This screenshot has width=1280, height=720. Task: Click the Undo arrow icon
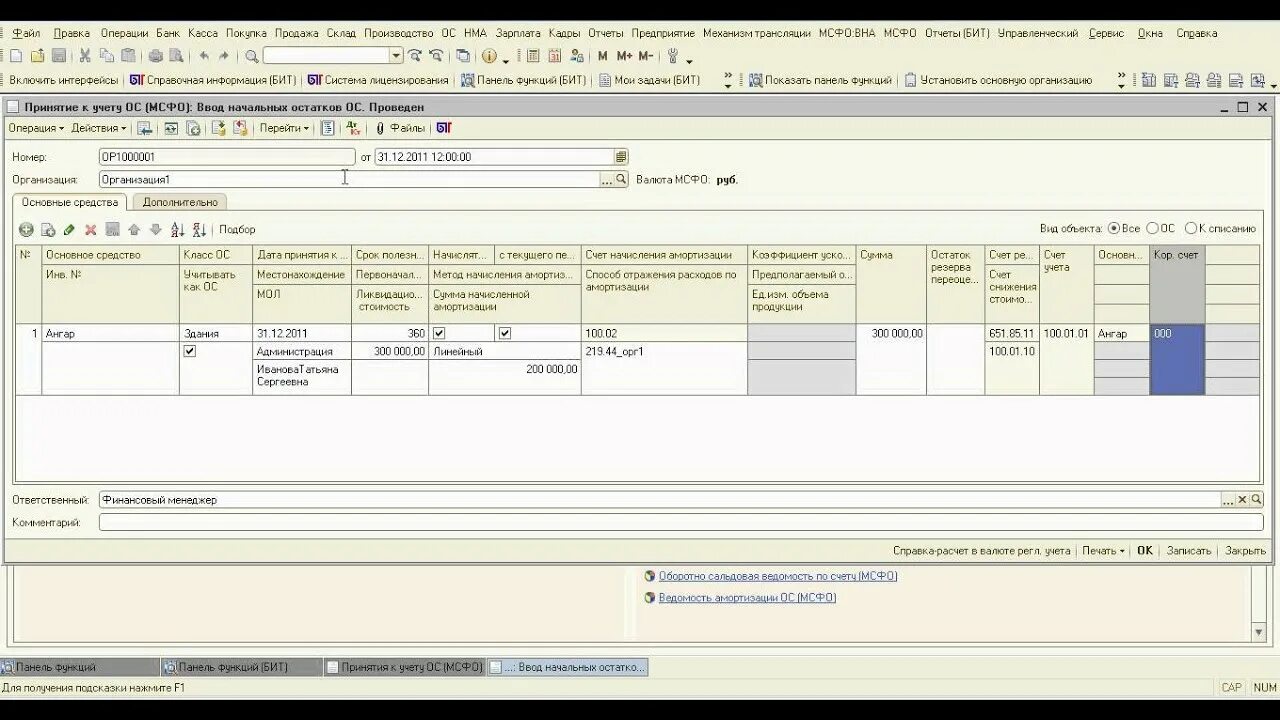(205, 56)
